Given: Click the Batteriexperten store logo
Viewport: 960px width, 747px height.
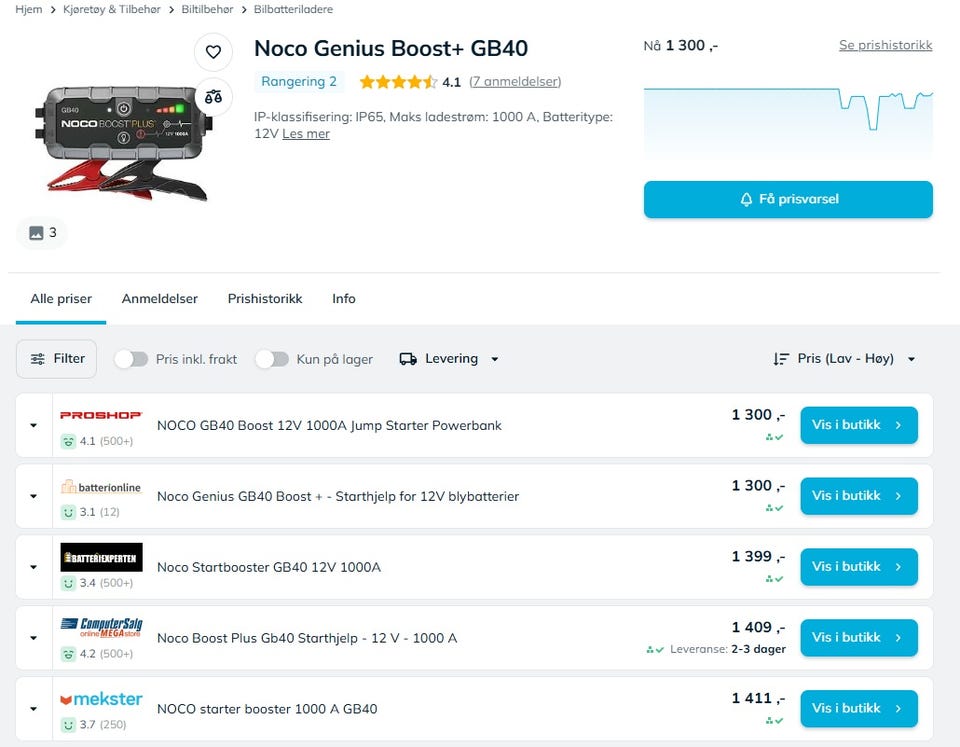Looking at the screenshot, I should (x=101, y=557).
